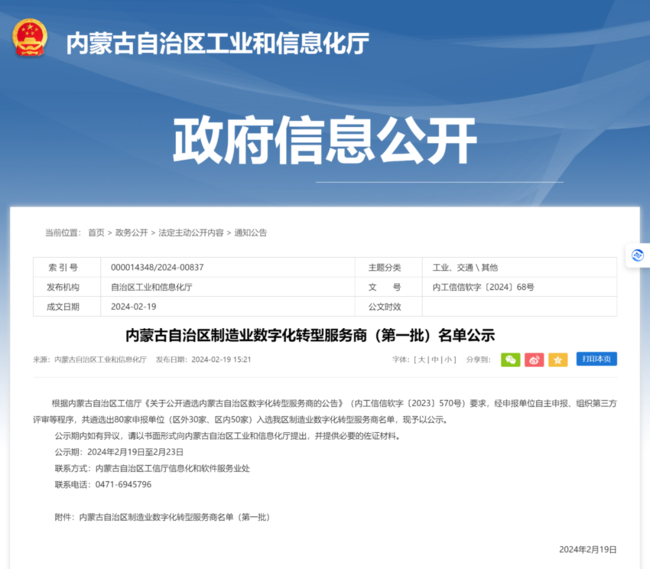Click the index number 000014348/2024-00837
The image size is (650, 569).
[157, 268]
